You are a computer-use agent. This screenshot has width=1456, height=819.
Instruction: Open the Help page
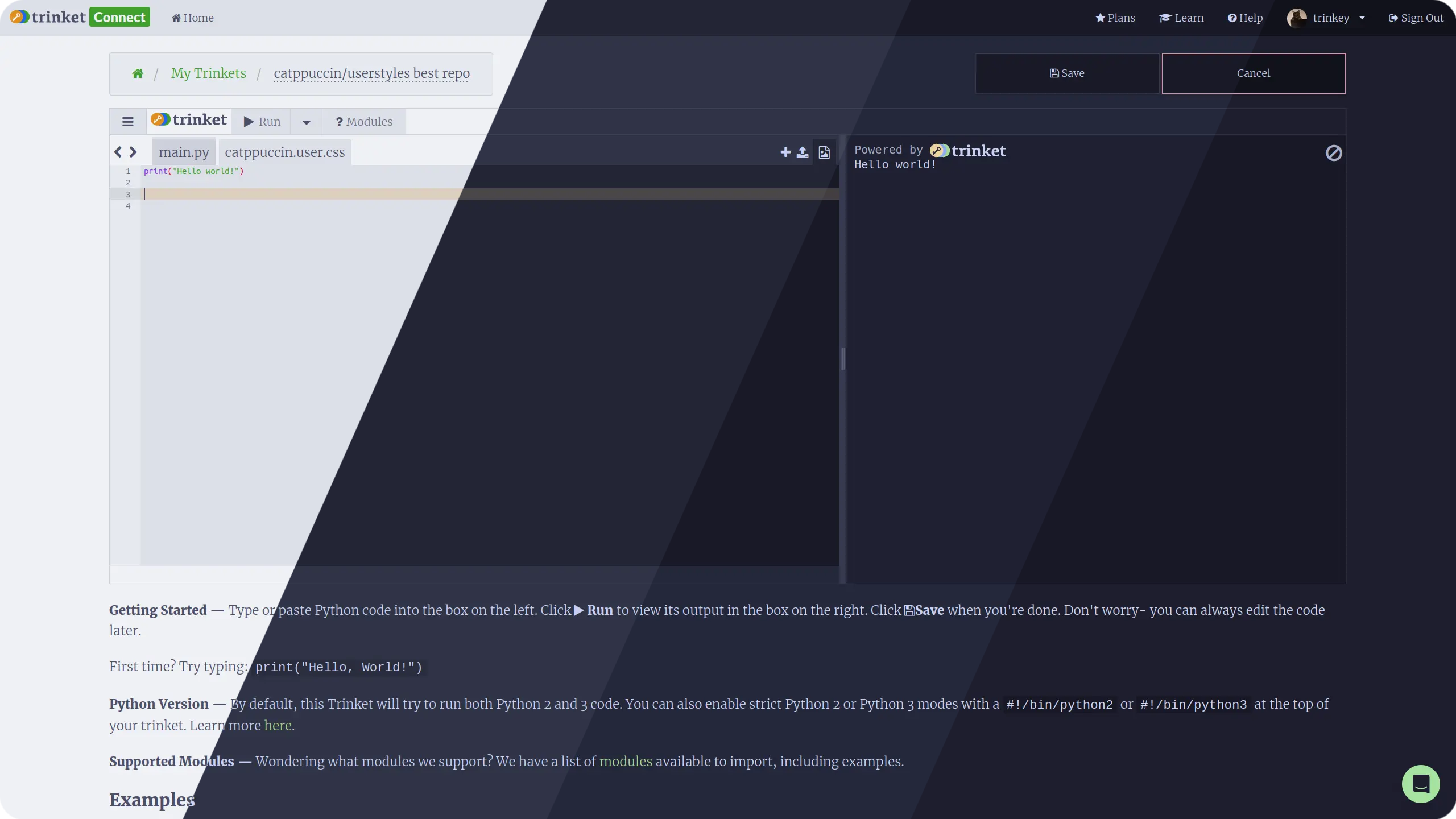pyautogui.click(x=1245, y=18)
